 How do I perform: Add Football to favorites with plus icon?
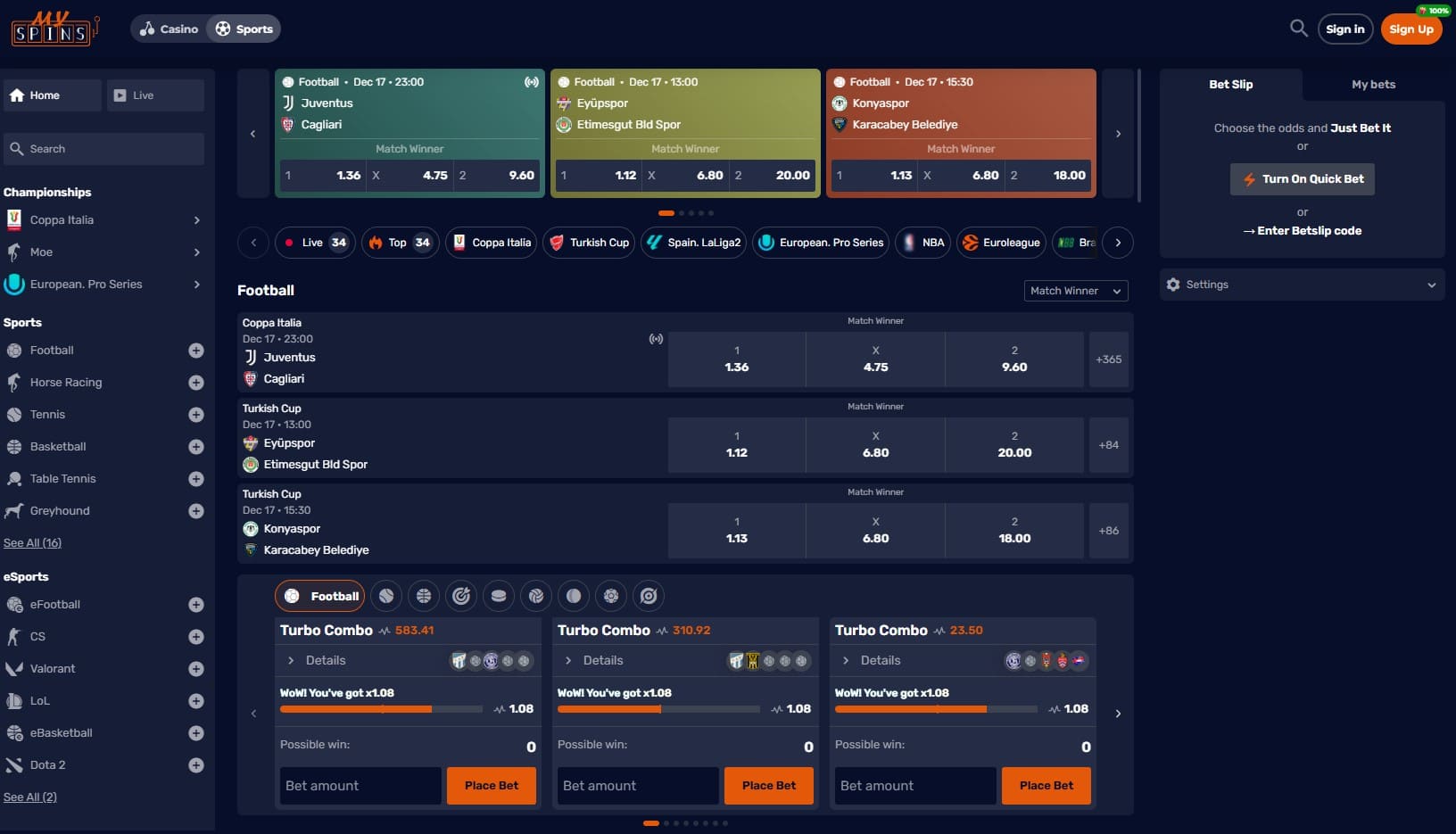pyautogui.click(x=196, y=351)
